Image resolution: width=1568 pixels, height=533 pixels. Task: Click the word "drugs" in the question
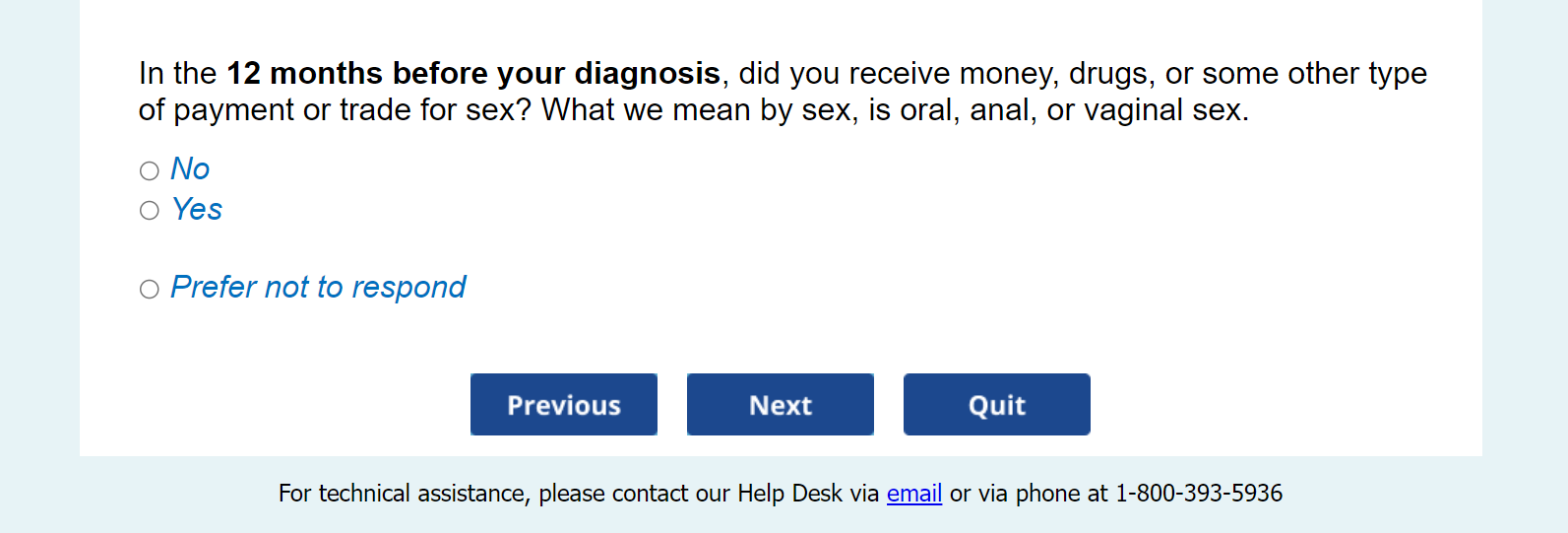(1108, 74)
